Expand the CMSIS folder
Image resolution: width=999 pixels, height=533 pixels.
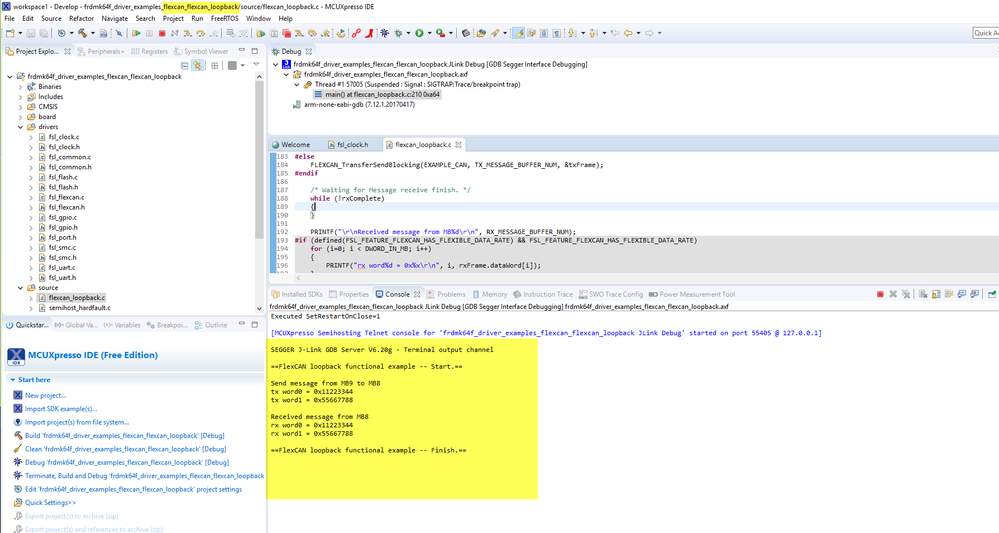pyautogui.click(x=20, y=107)
